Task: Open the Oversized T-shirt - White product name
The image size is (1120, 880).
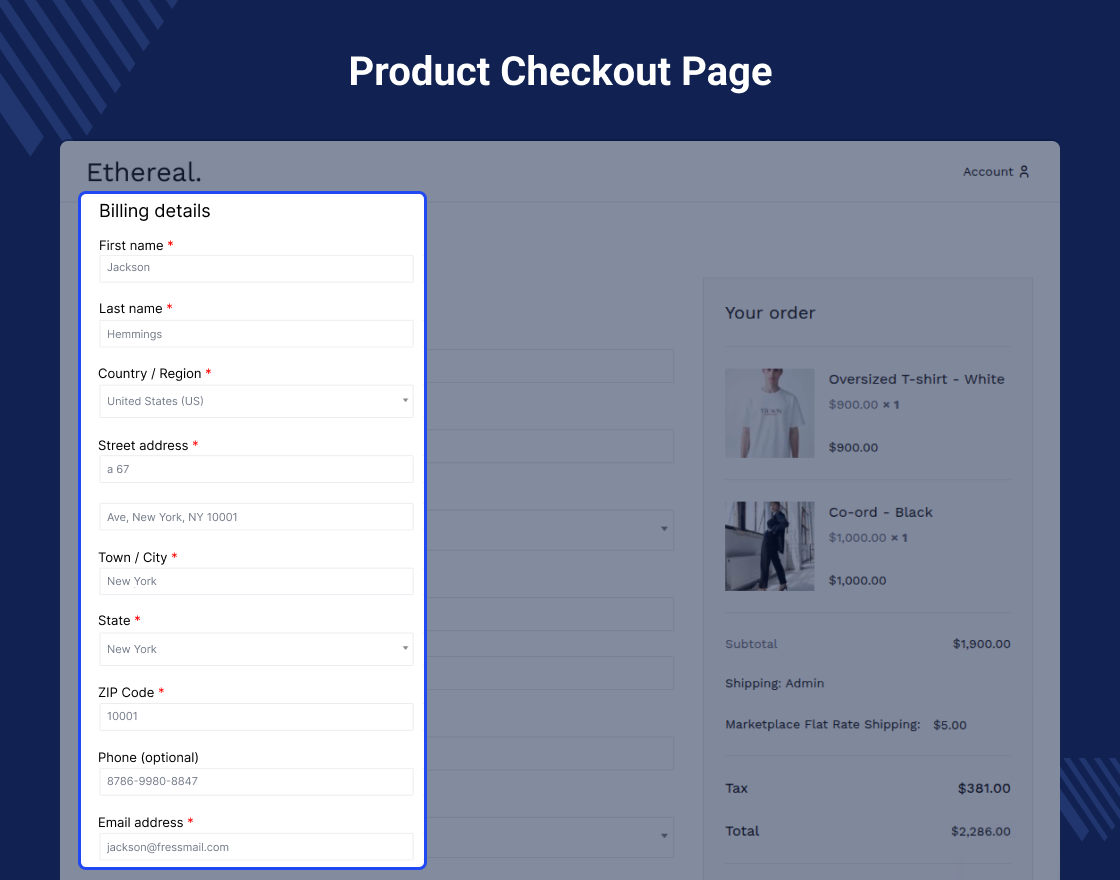Action: click(916, 379)
